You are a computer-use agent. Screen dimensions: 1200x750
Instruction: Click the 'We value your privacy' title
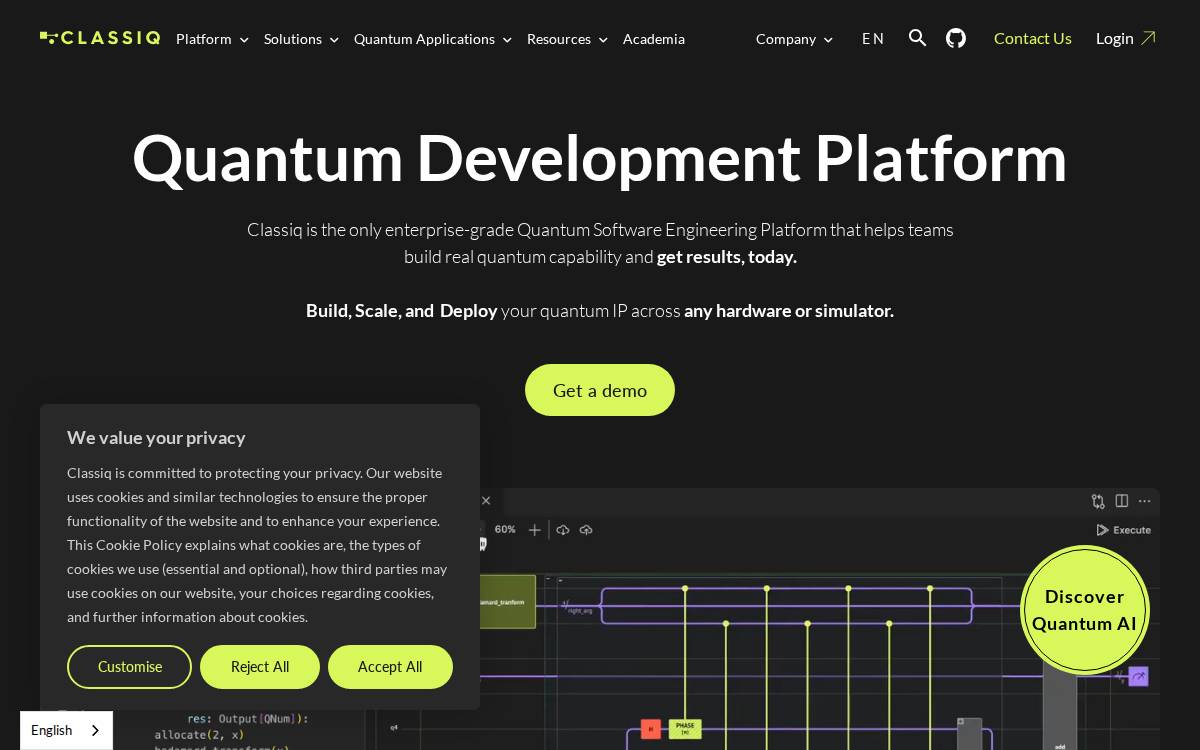(x=156, y=437)
